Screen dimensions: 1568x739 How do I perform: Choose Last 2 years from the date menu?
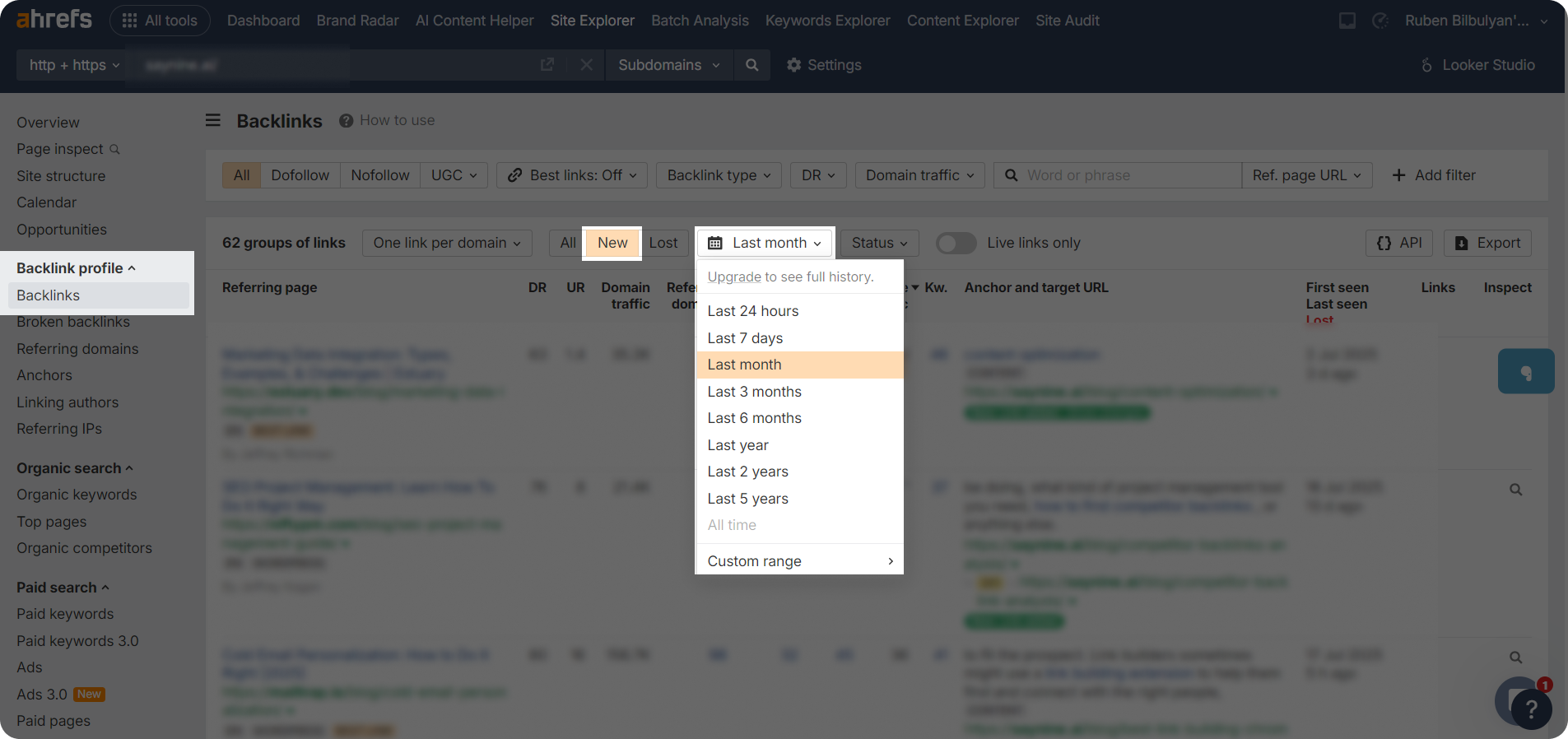click(x=799, y=472)
